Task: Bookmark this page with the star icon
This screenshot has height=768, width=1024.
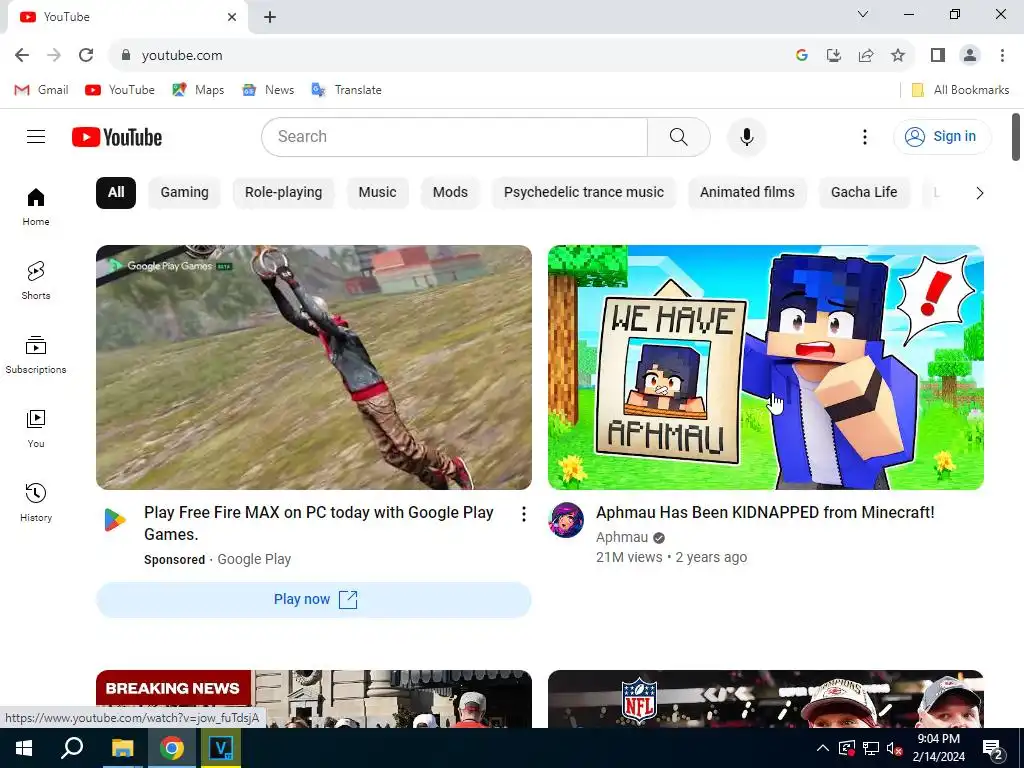Action: click(x=898, y=56)
